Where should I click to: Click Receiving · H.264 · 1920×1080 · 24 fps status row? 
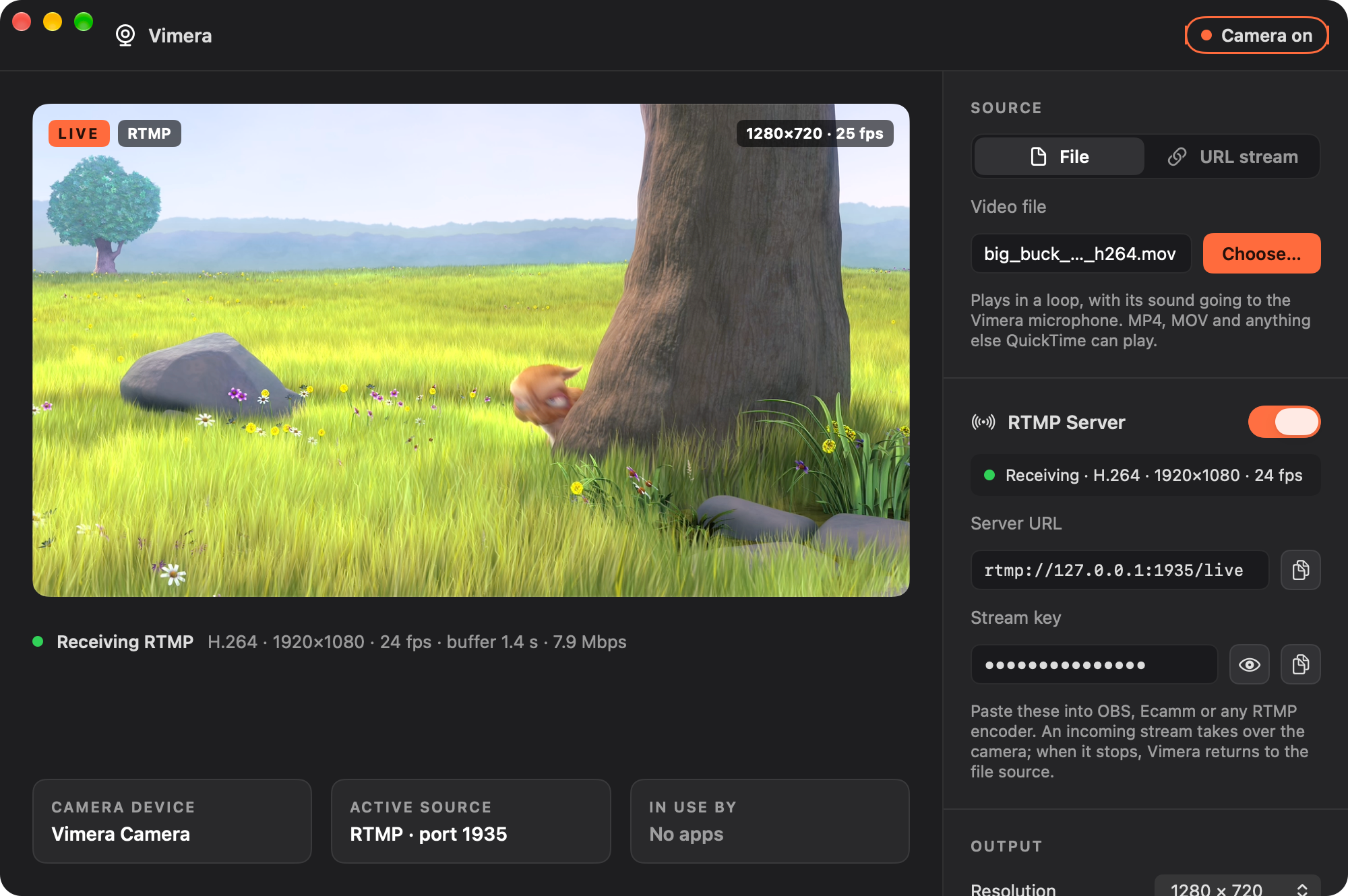pyautogui.click(x=1145, y=475)
